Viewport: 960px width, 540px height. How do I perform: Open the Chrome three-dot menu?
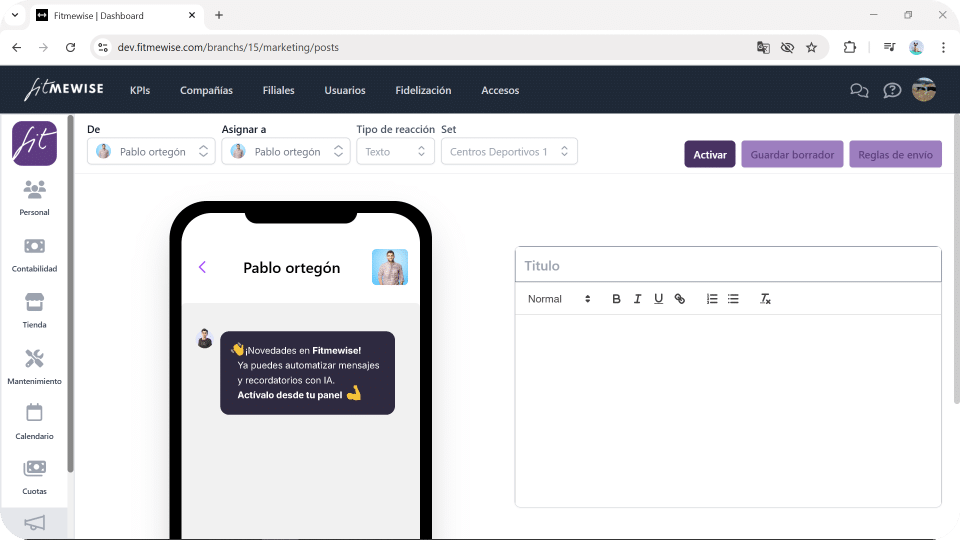pos(943,47)
